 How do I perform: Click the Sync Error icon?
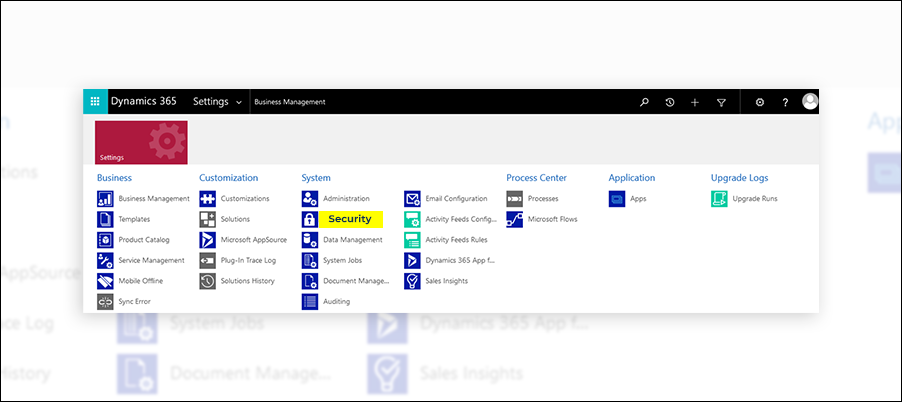click(x=105, y=301)
